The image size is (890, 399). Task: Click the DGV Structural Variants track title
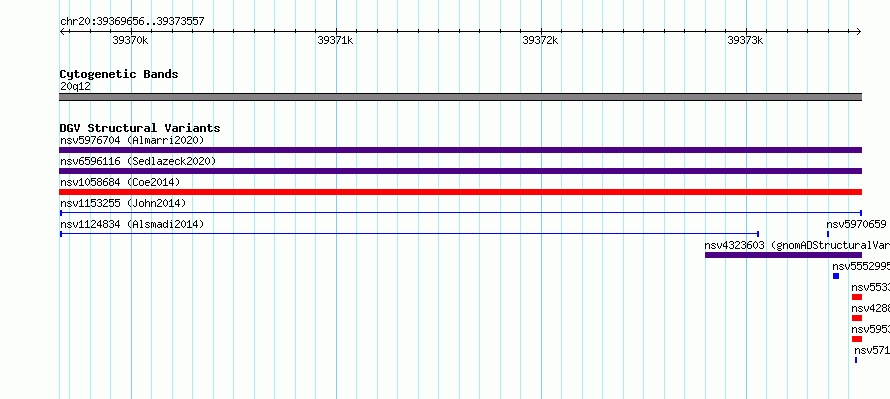[140, 128]
